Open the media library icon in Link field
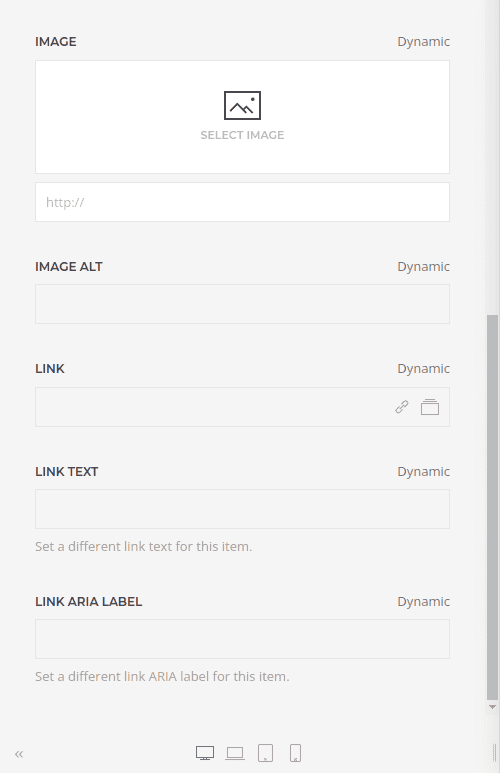The image size is (500, 773). 430,407
